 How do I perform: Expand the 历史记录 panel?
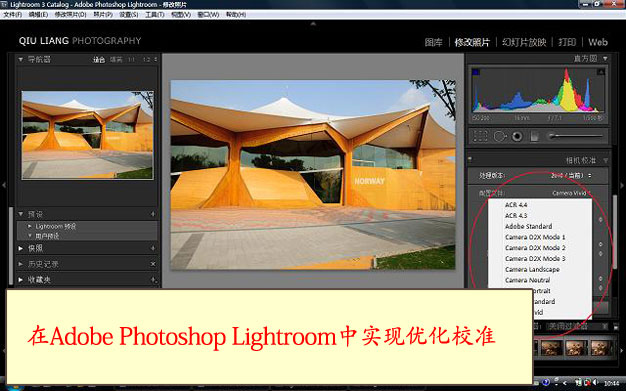(x=20, y=264)
